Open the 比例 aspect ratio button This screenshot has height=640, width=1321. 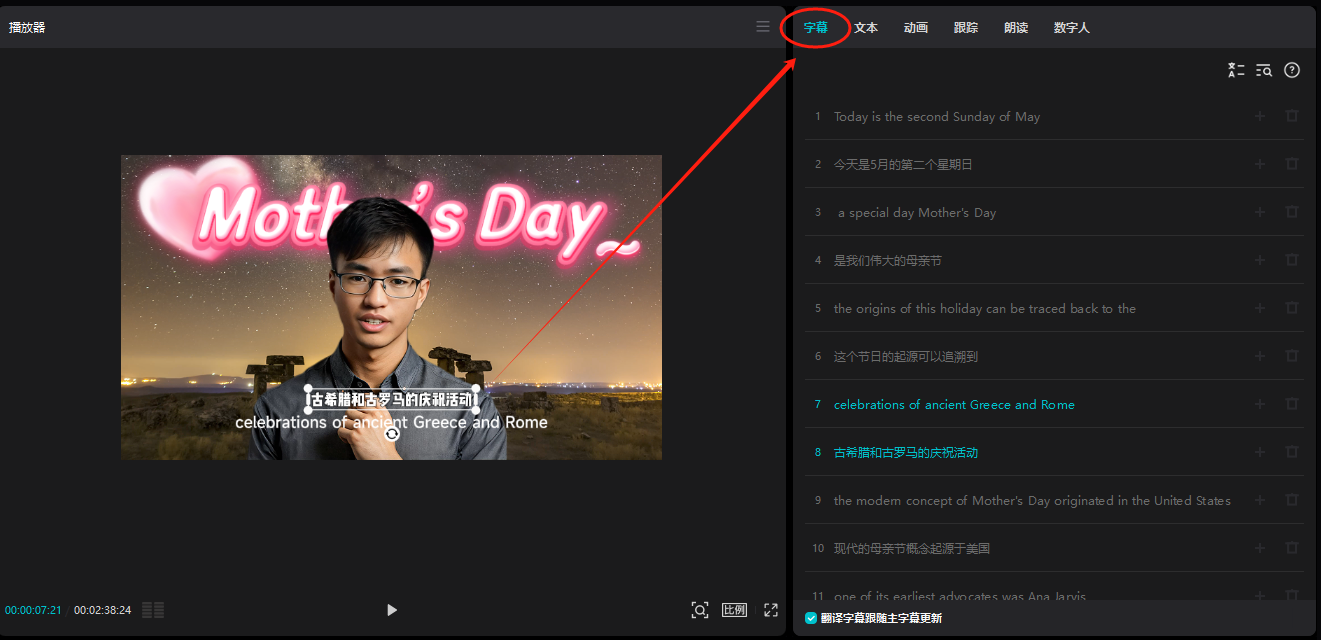pyautogui.click(x=734, y=610)
